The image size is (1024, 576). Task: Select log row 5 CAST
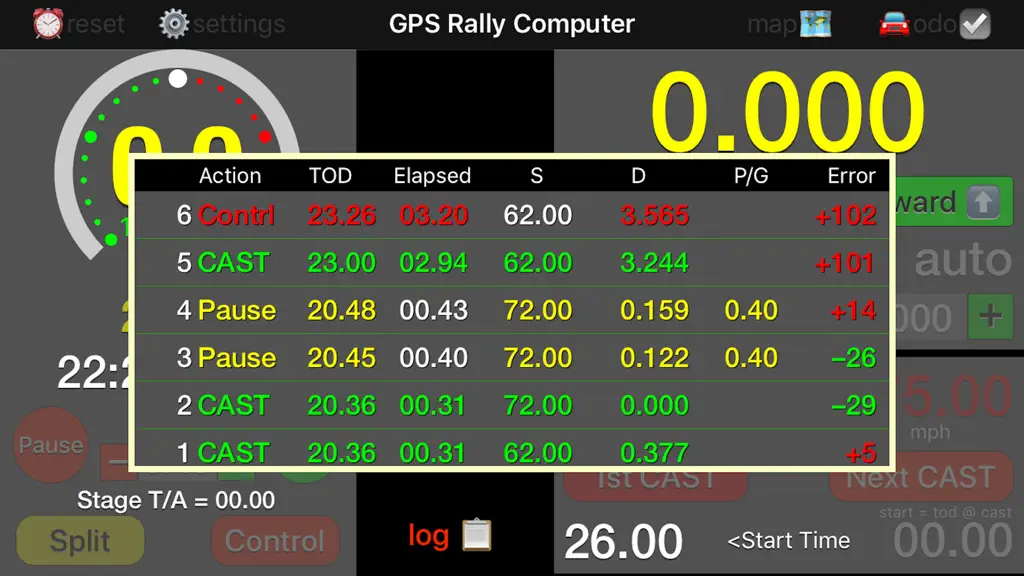[512, 263]
